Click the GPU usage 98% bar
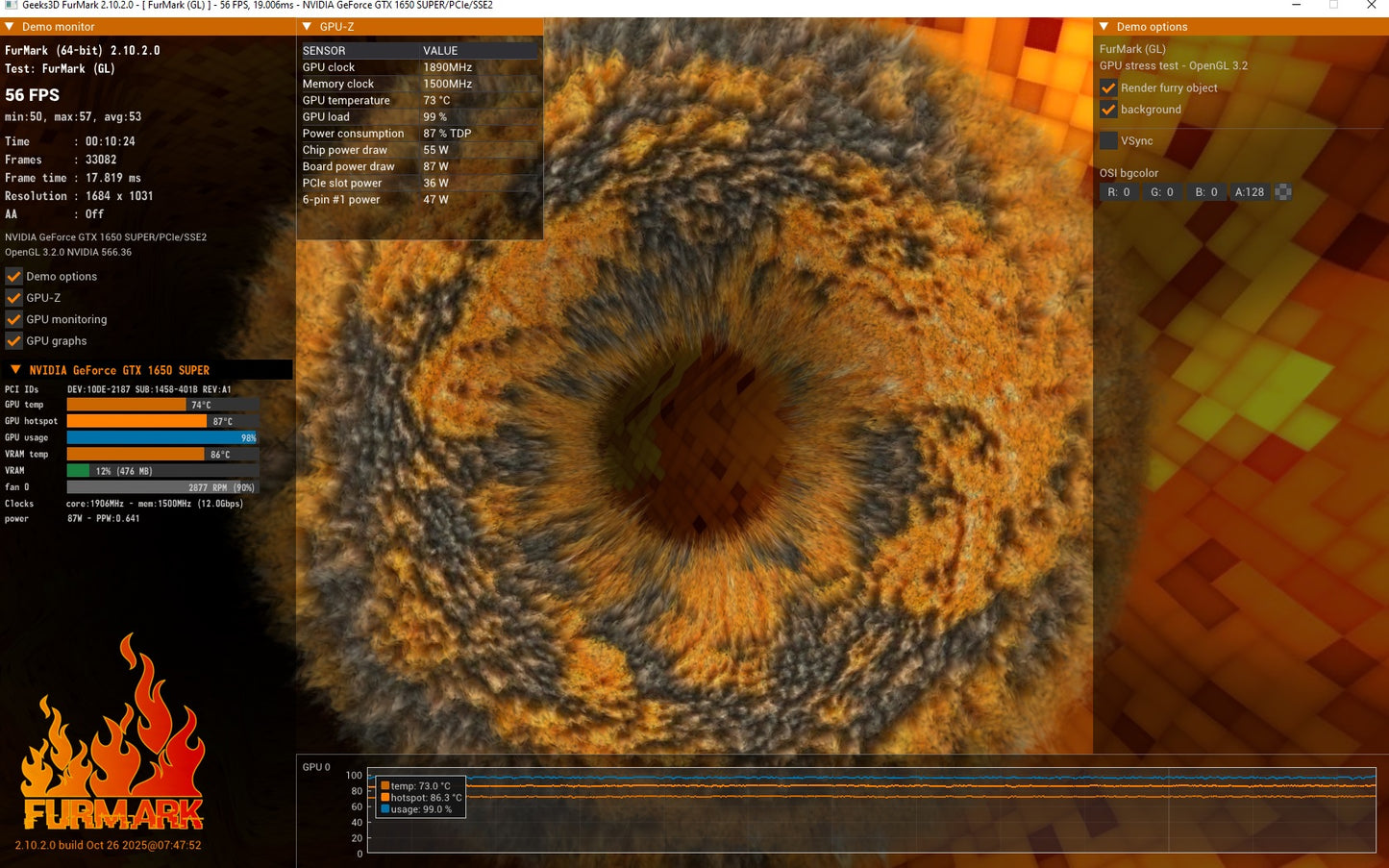This screenshot has height=868, width=1389. (162, 437)
